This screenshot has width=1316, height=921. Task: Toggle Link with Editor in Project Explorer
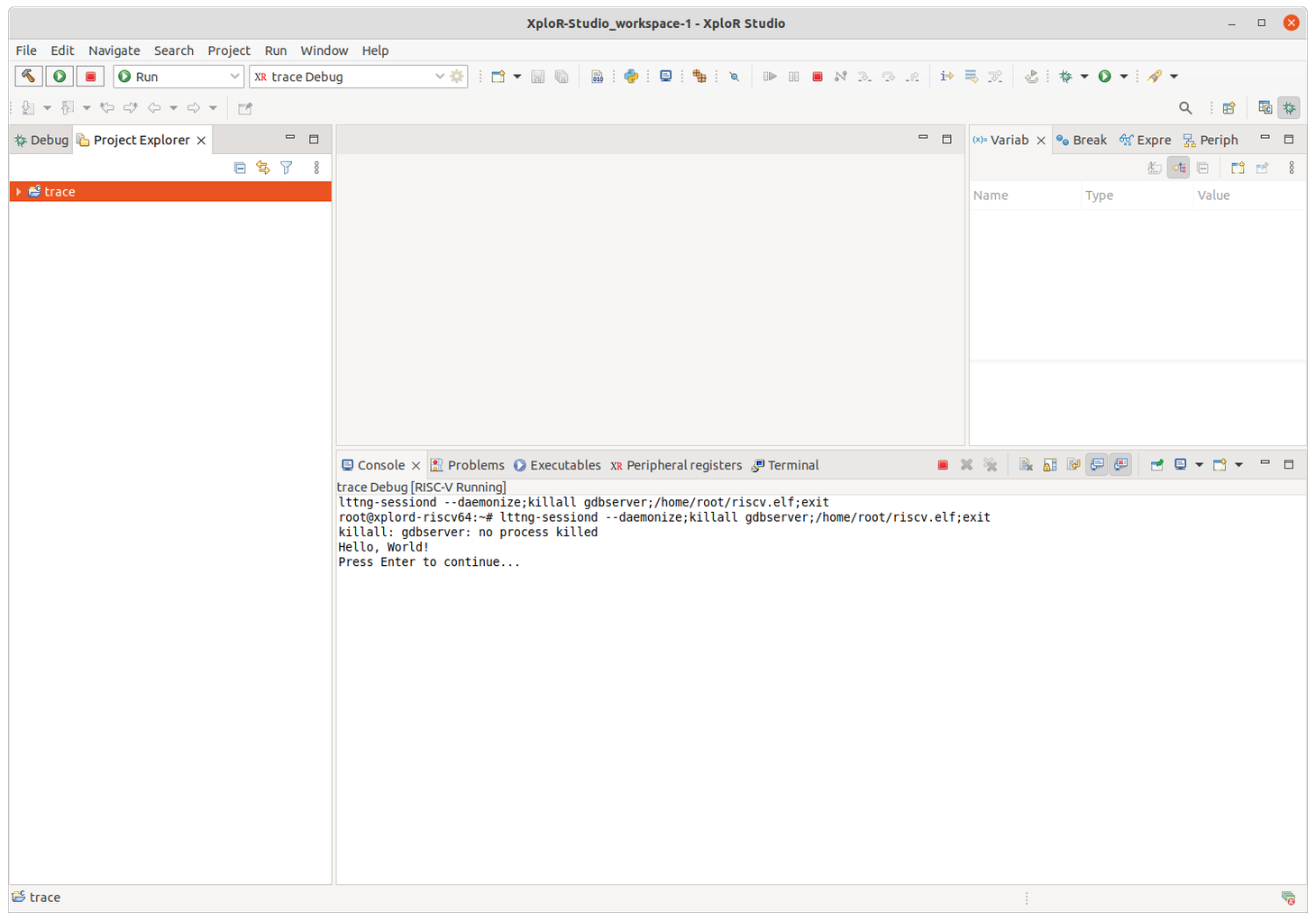(x=263, y=168)
